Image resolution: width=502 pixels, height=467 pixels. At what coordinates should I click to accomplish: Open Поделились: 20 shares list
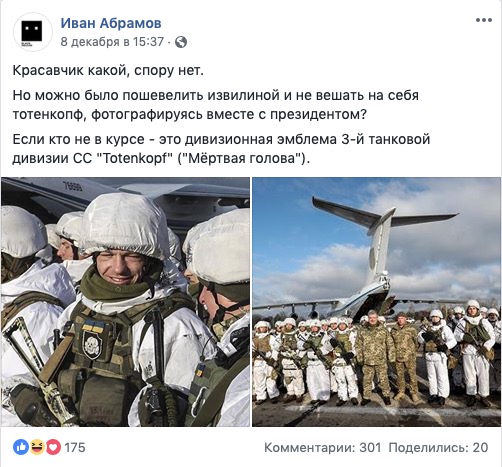tap(438, 447)
